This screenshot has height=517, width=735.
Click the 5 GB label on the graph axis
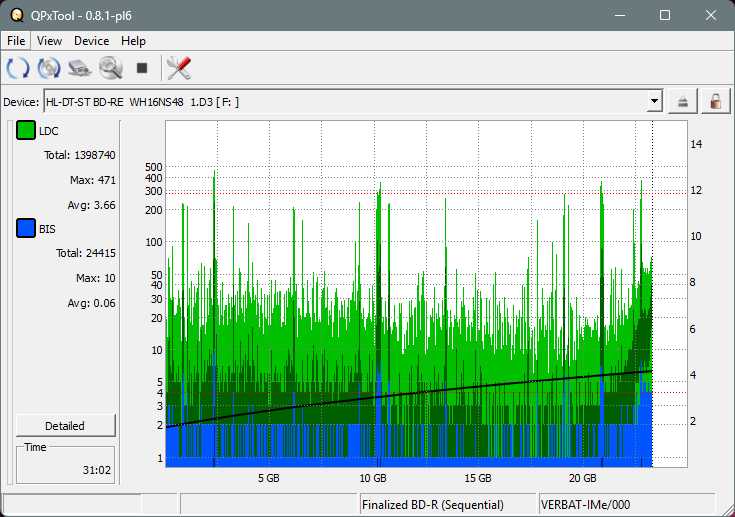tap(269, 478)
